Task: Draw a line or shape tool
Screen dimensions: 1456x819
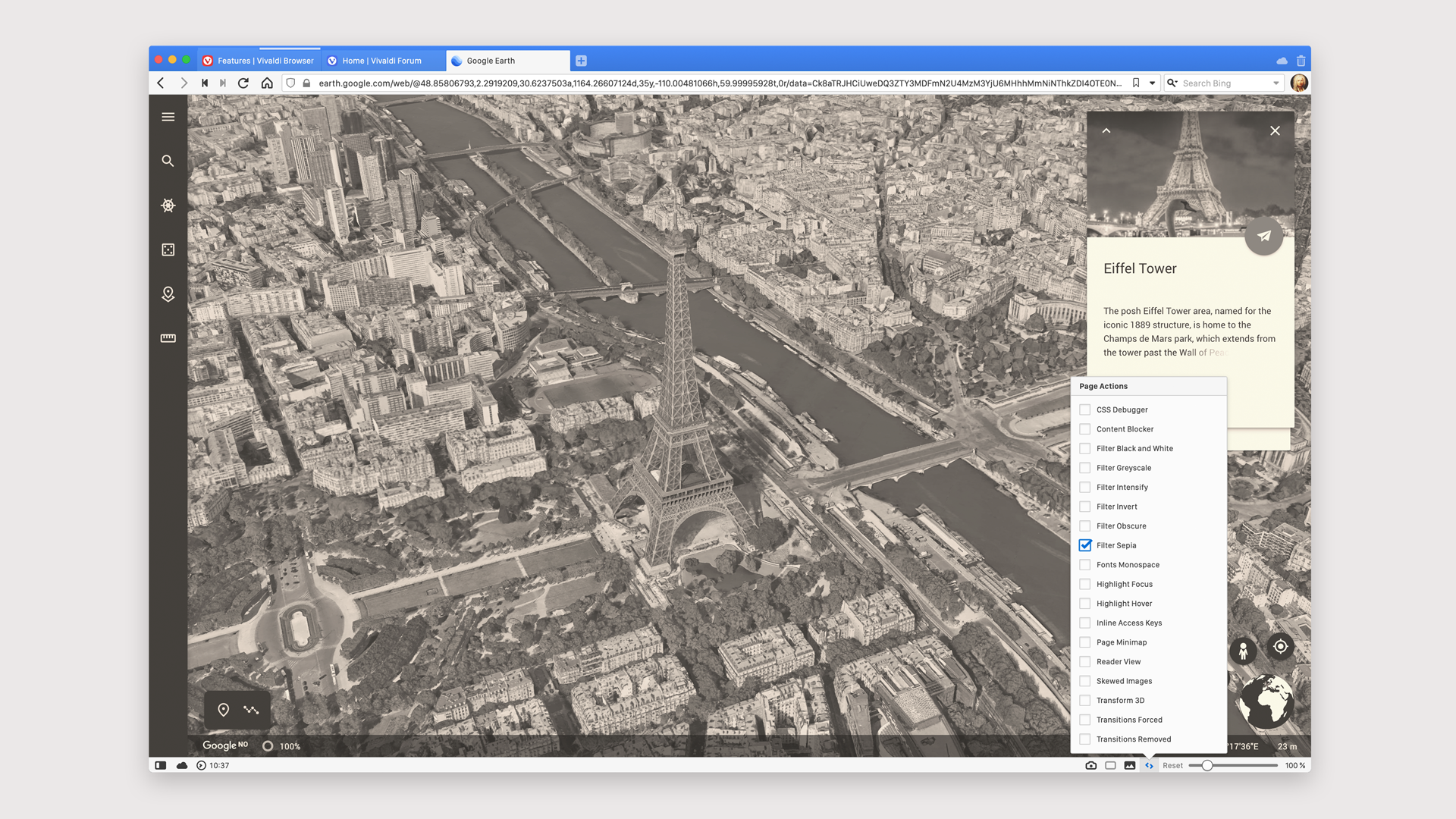Action: point(251,710)
